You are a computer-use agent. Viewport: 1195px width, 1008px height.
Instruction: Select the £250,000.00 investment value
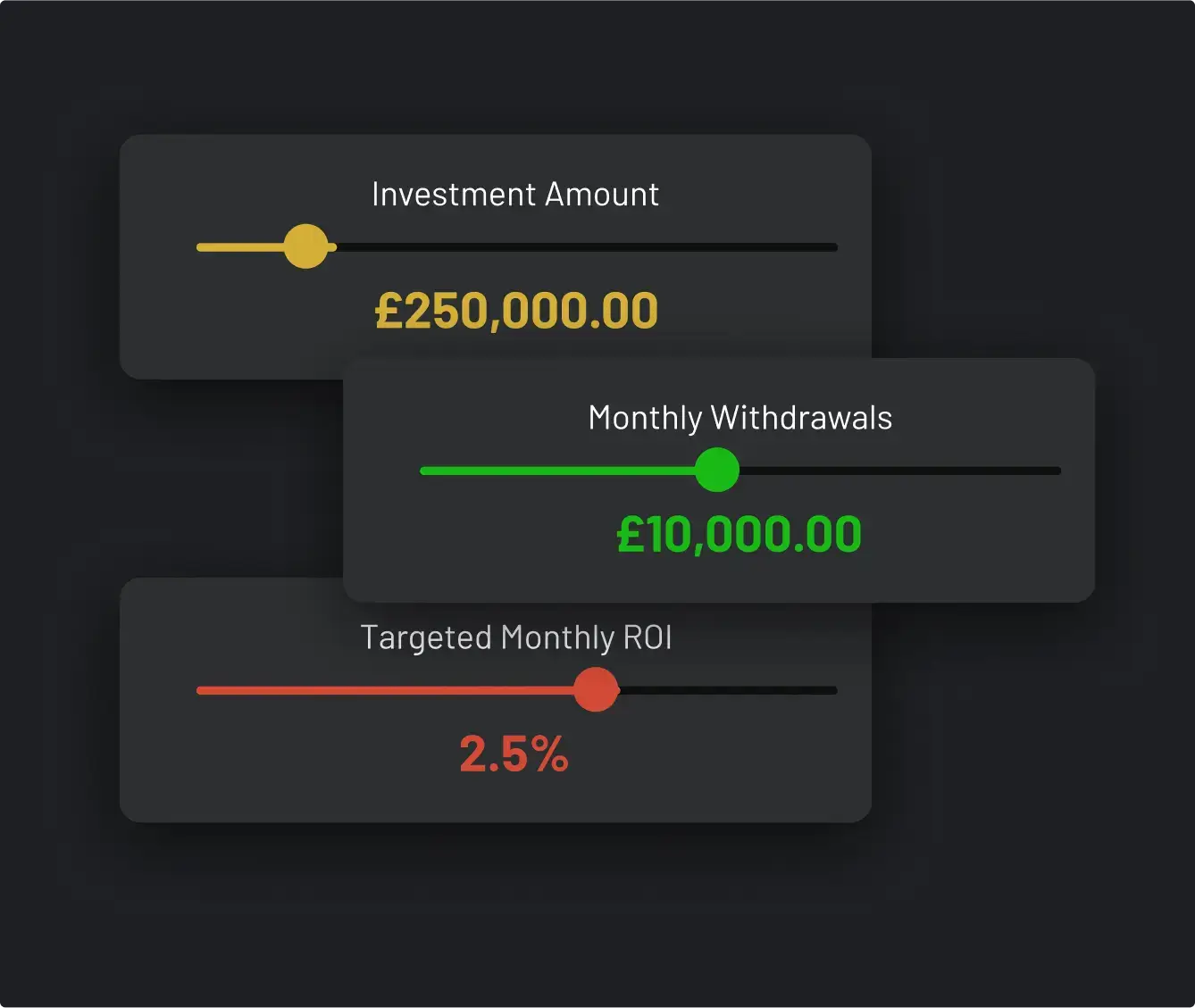516,311
